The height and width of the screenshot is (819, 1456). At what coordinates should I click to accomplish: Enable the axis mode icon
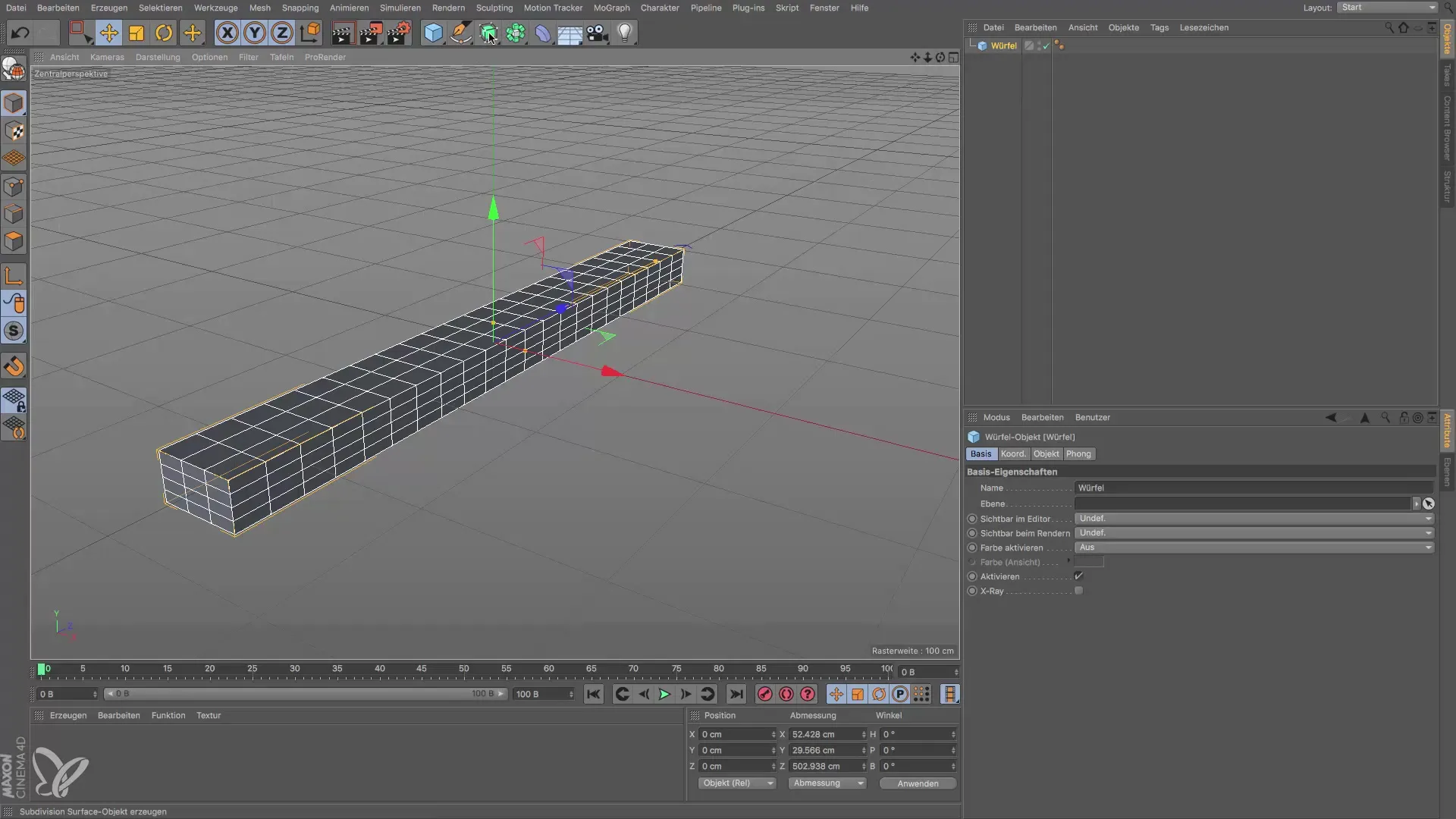pyautogui.click(x=14, y=276)
